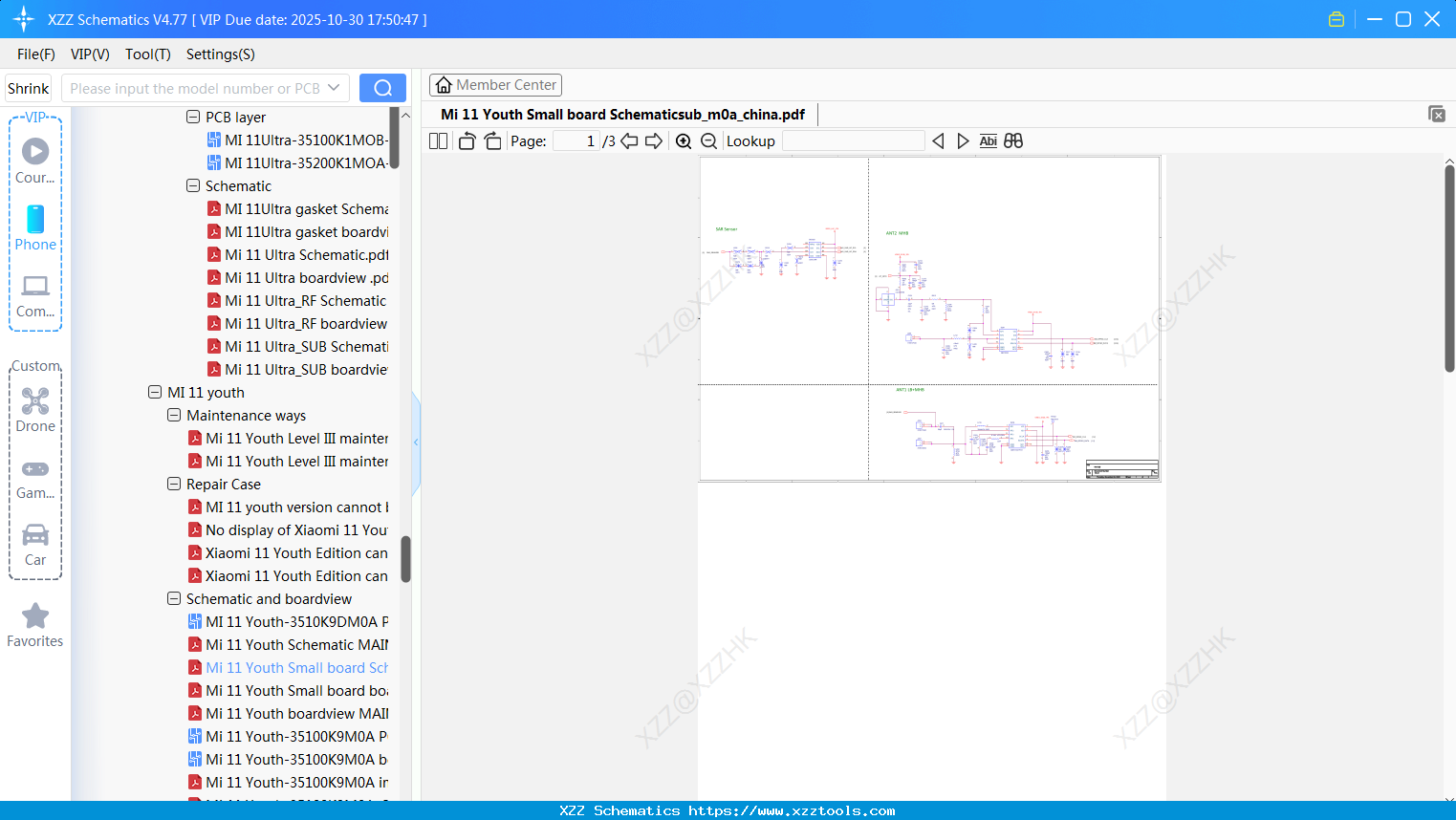
Task: Open the VIP(V) menu
Action: [90, 54]
